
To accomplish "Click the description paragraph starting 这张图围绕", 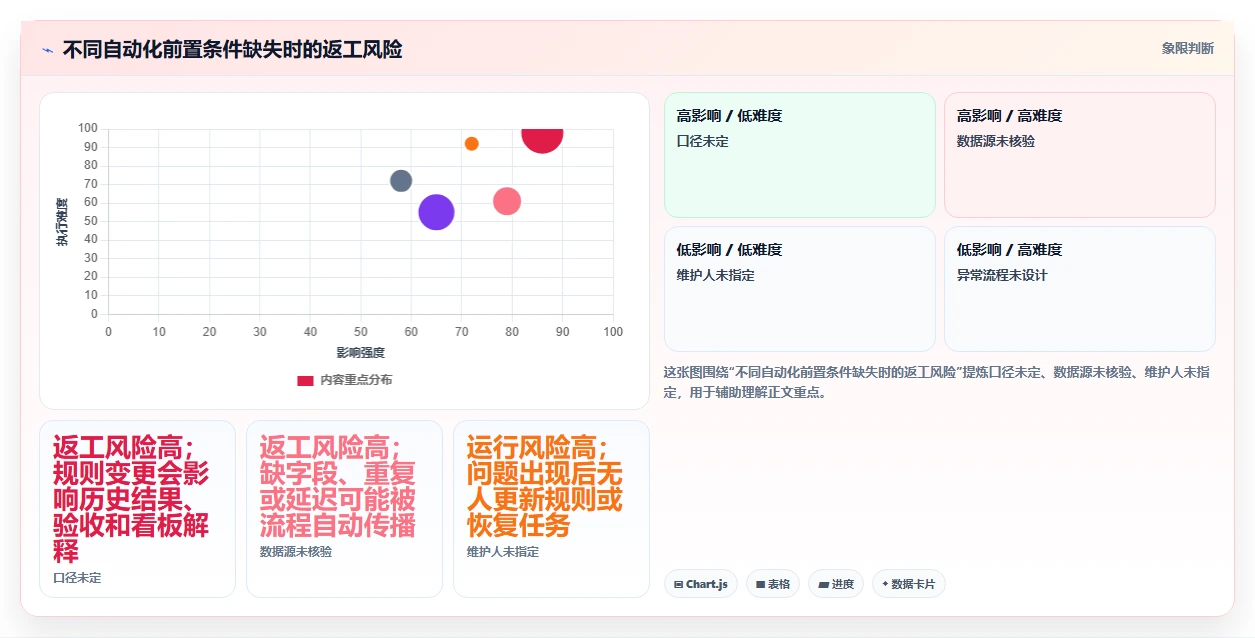I will pyautogui.click(x=937, y=382).
